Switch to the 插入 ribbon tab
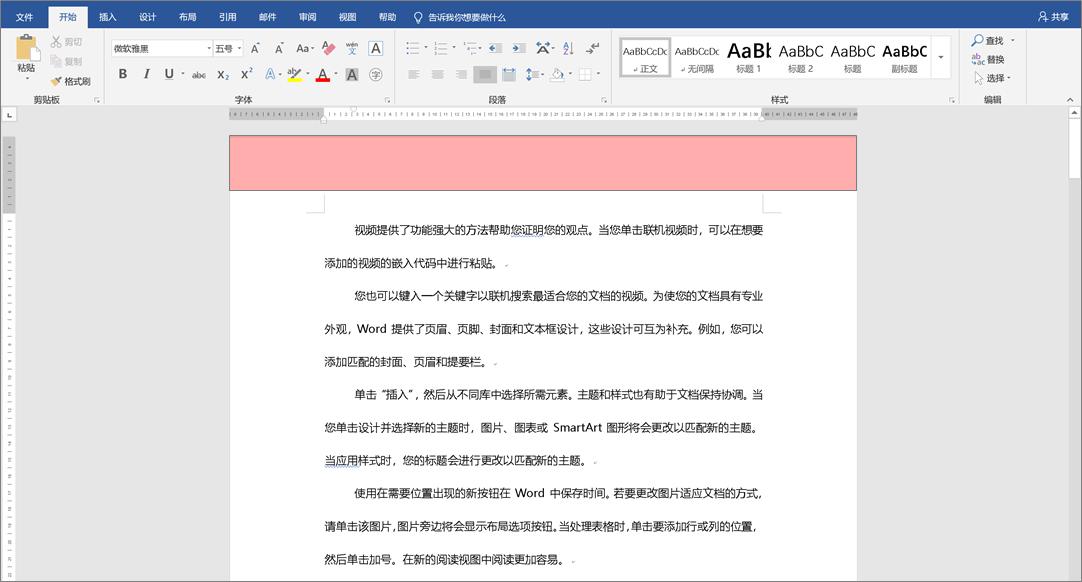Viewport: 1082px width, 582px height. pos(107,16)
